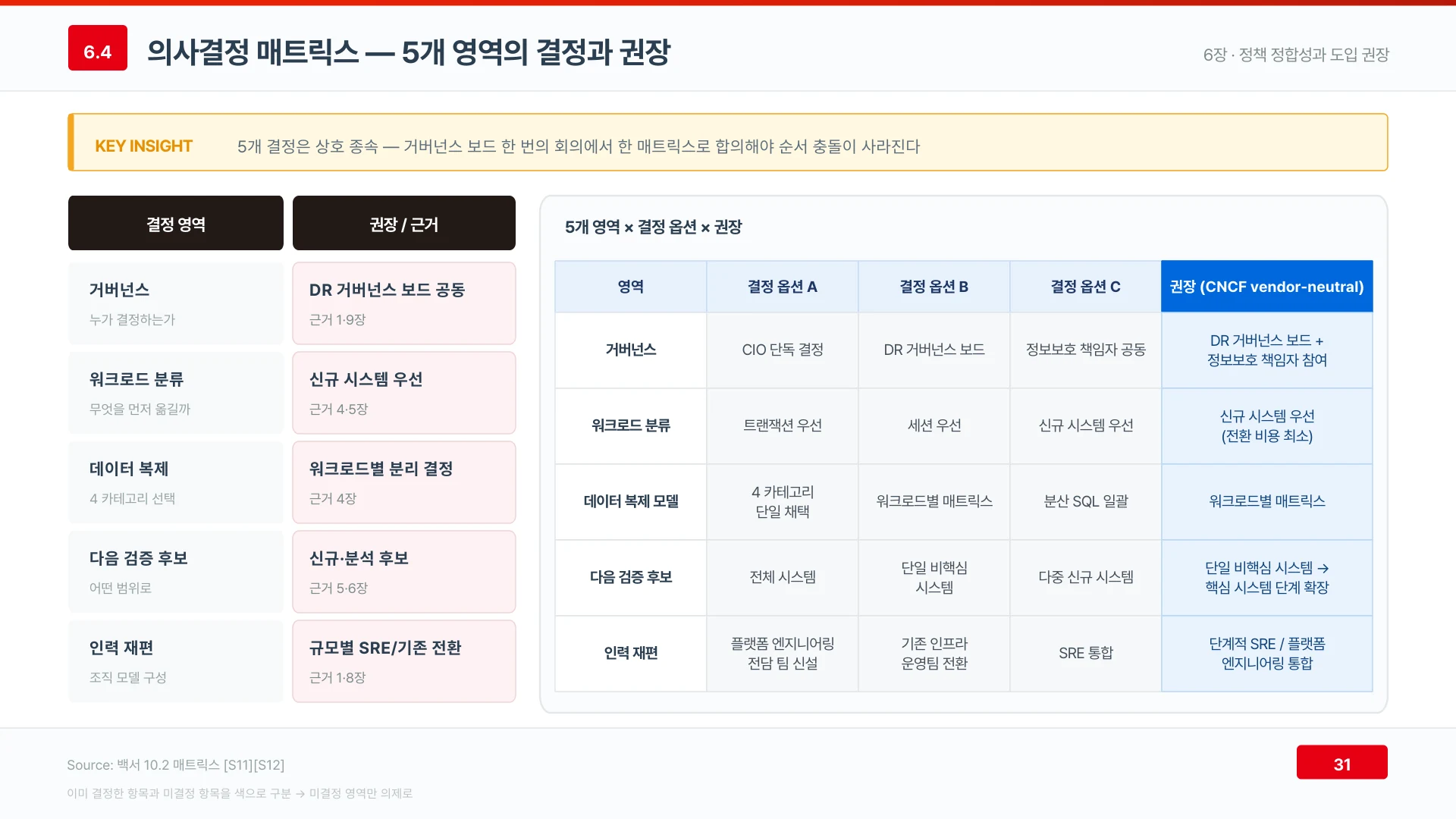Click the '결정 영역' black header
This screenshot has width=1456, height=819.
point(176,223)
